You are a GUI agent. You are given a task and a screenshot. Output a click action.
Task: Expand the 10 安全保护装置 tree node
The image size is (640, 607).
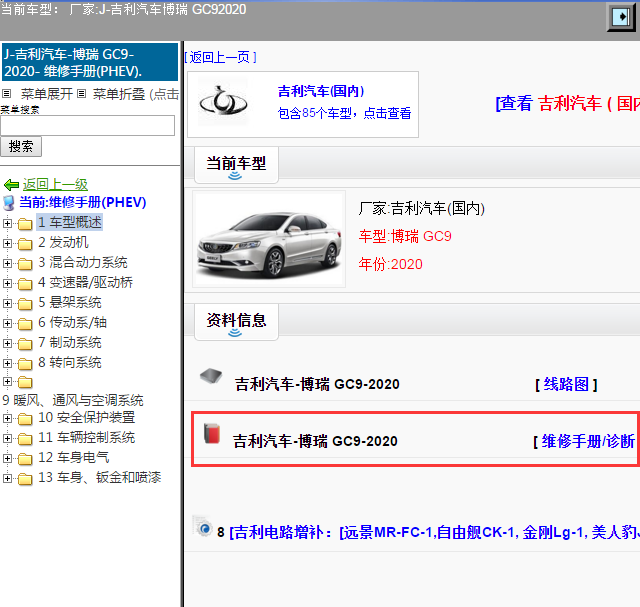[x=7, y=418]
